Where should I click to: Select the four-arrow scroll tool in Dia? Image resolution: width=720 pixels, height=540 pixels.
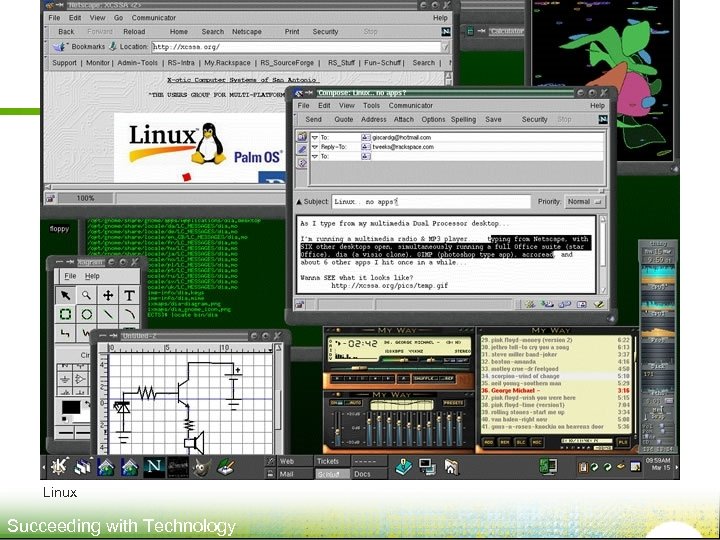point(108,295)
